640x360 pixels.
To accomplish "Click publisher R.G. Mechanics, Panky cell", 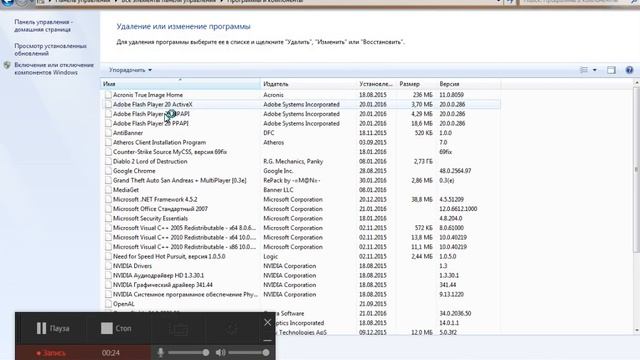I will [293, 161].
